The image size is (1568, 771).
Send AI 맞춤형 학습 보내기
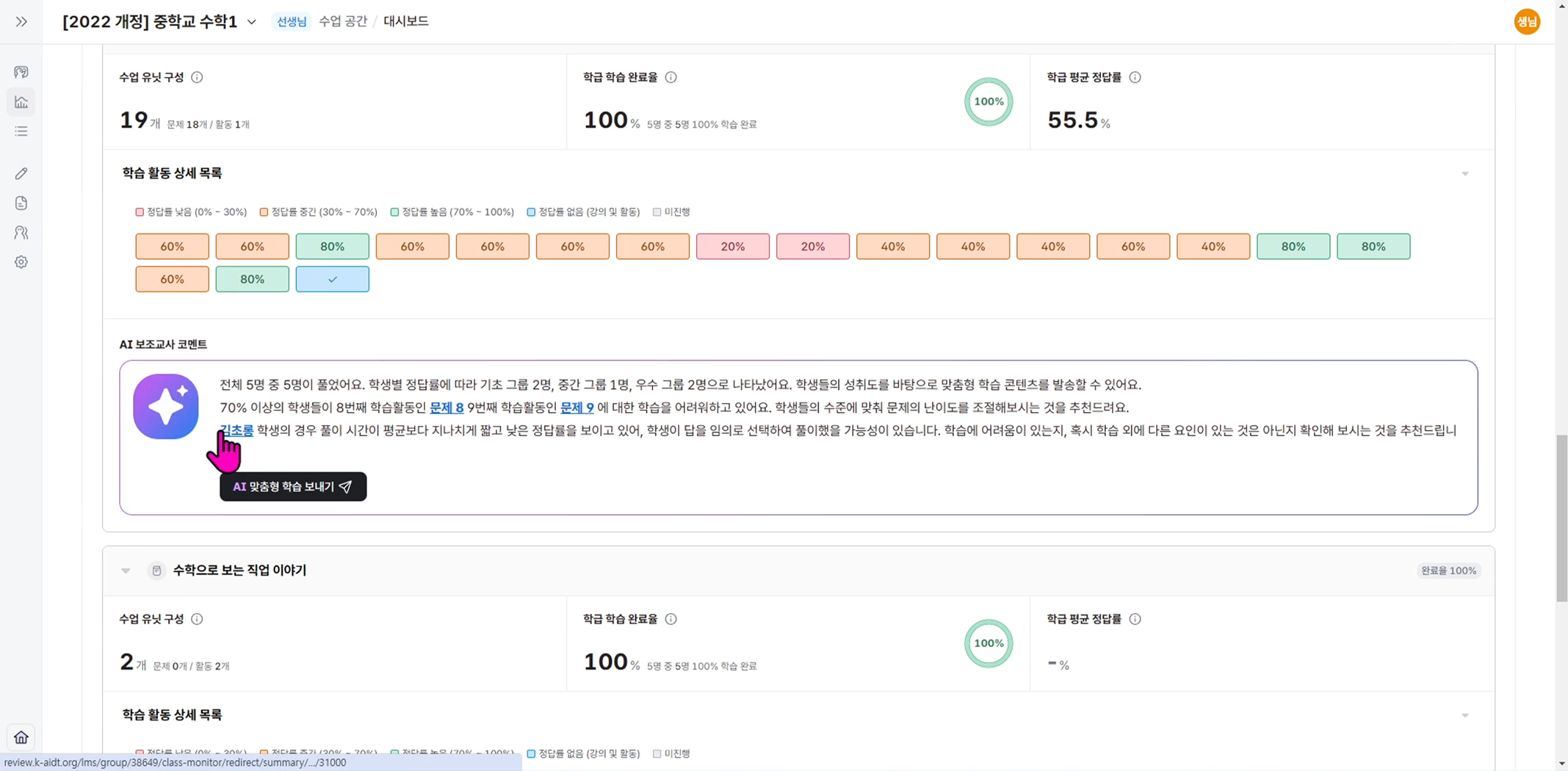[293, 487]
